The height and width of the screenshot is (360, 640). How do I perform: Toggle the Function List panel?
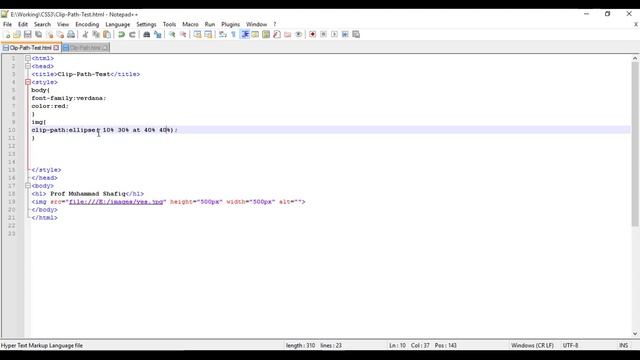click(x=277, y=35)
